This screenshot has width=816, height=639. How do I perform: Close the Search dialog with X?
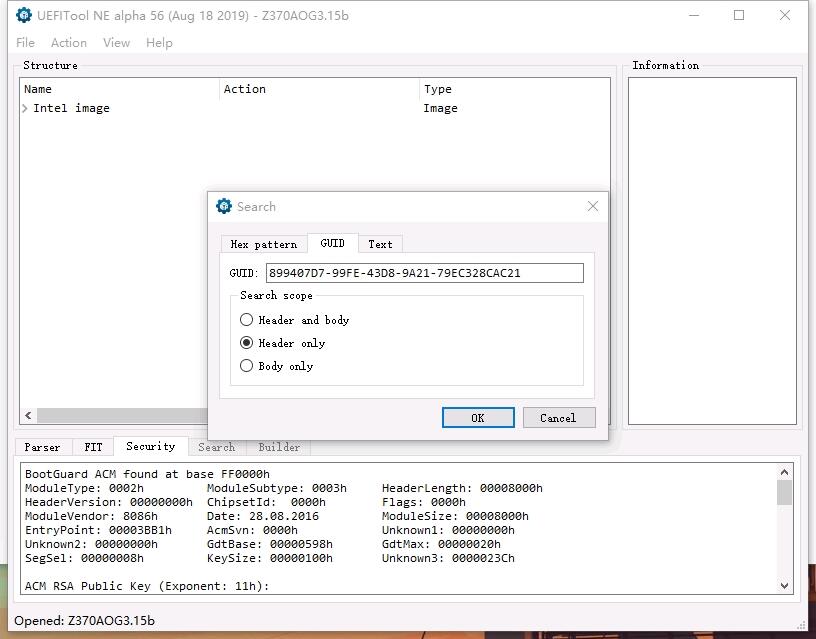(593, 206)
